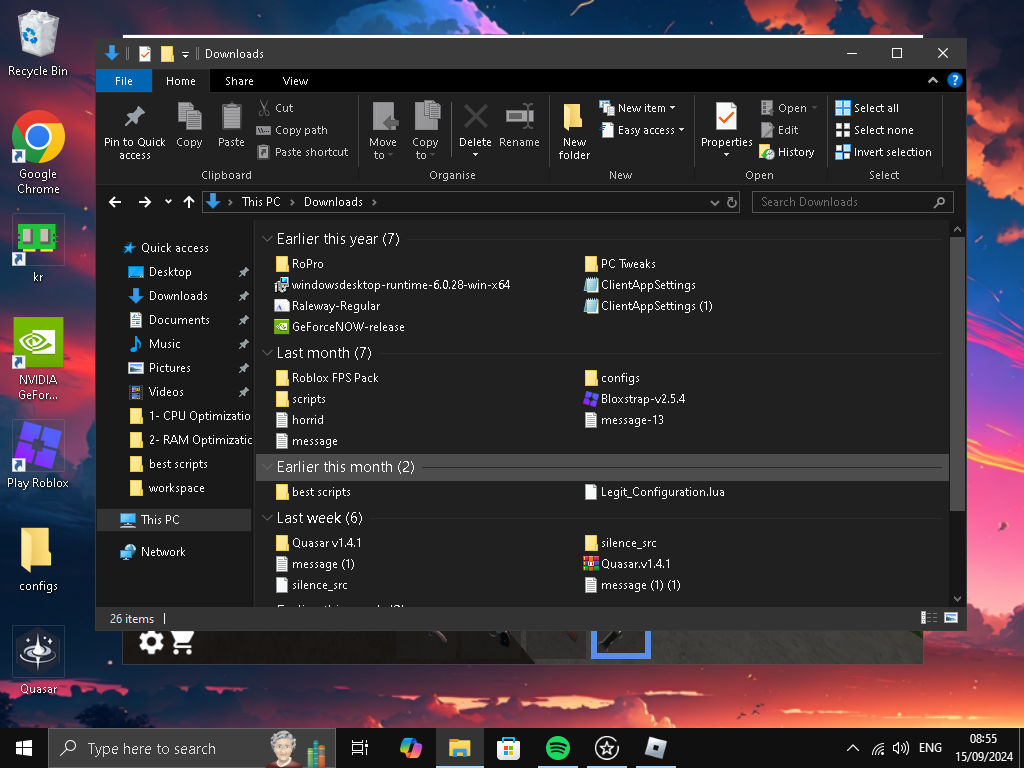Switch to the Share ribbon tab
The width and height of the screenshot is (1024, 768).
[239, 81]
